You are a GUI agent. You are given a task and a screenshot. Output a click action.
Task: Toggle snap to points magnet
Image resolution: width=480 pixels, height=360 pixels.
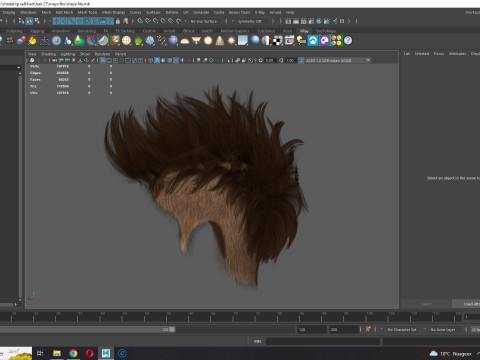(x=155, y=21)
